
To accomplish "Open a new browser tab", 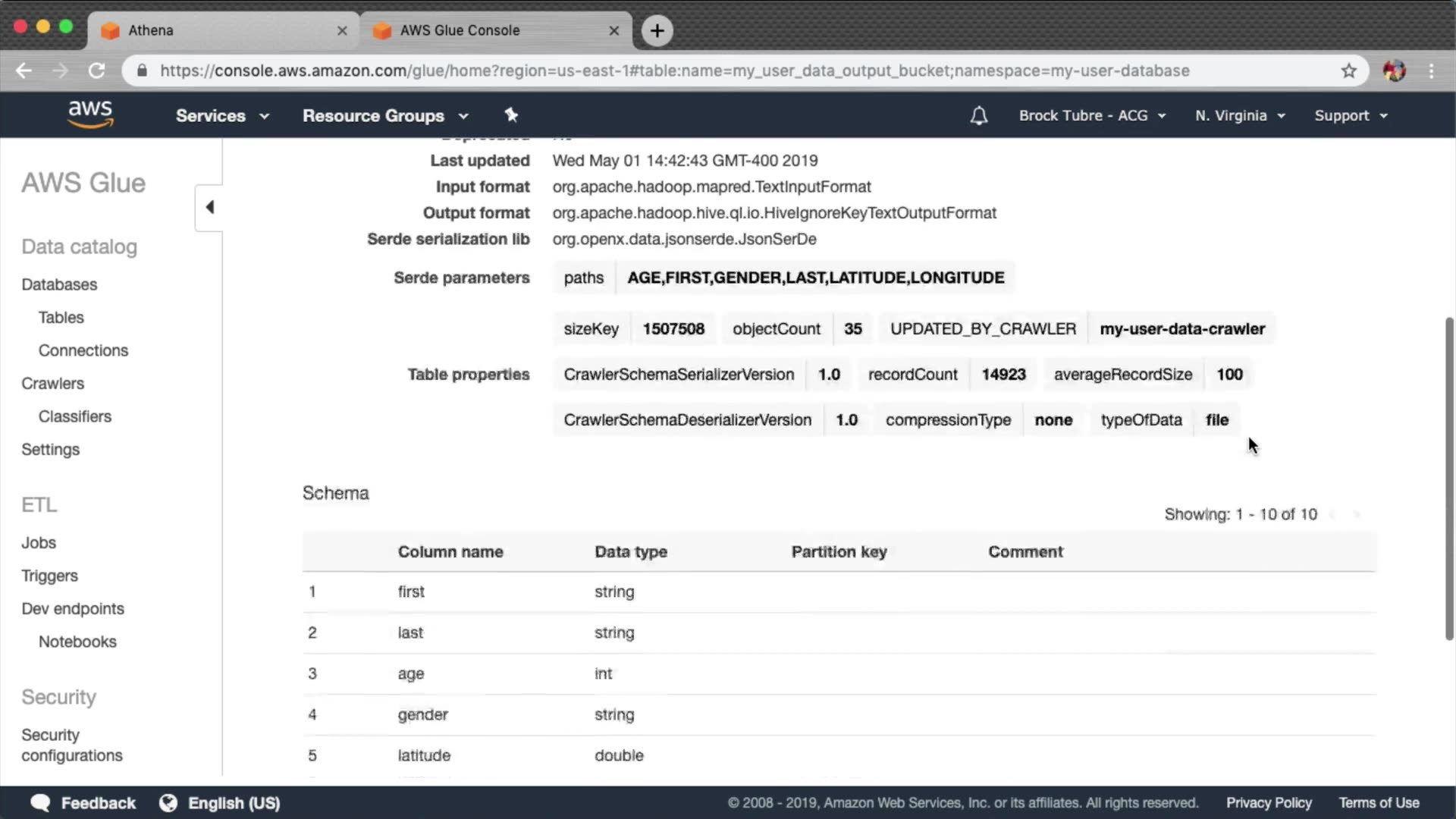I will point(657,30).
